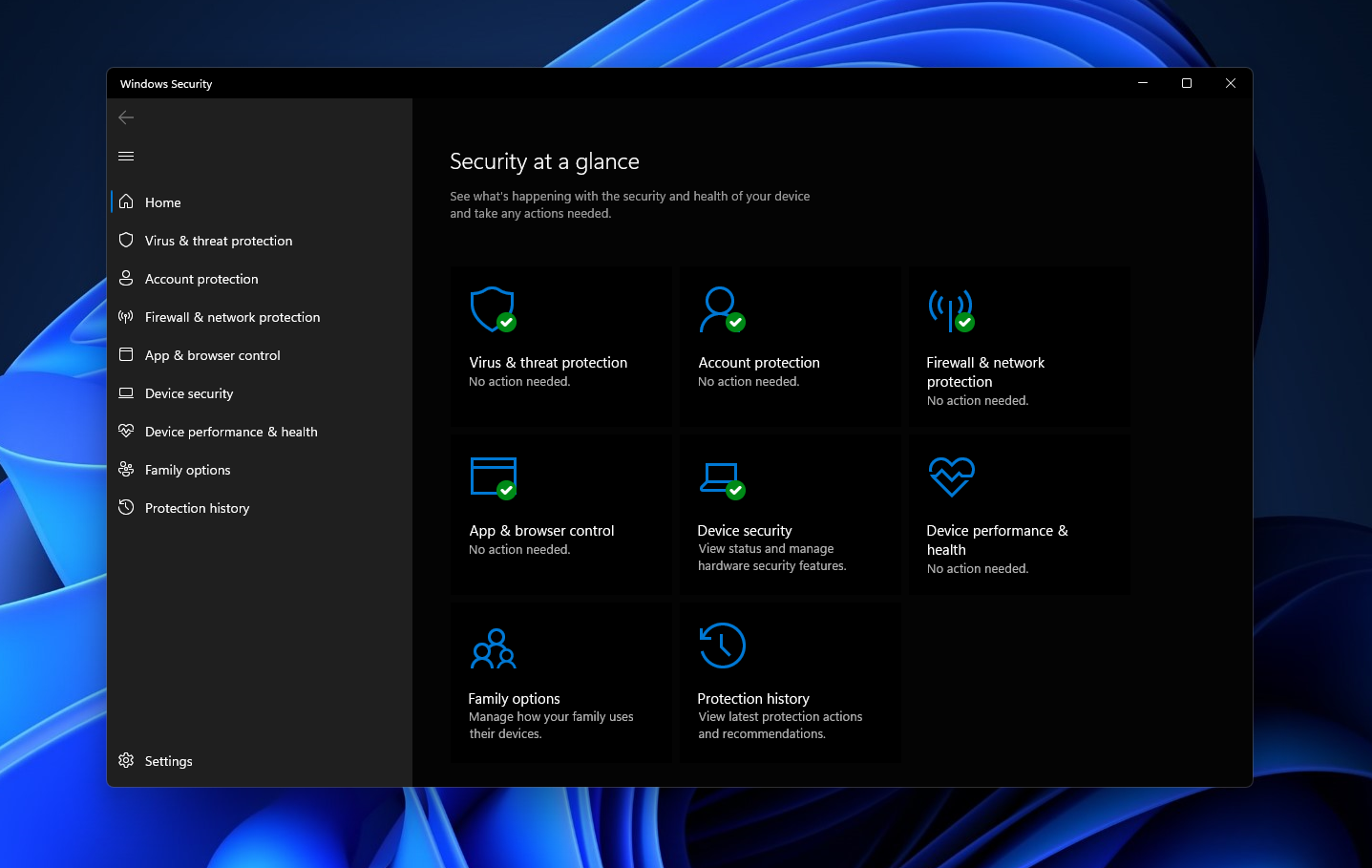
Task: Click the person icon beside Account protection in sidebar
Action: click(x=126, y=278)
